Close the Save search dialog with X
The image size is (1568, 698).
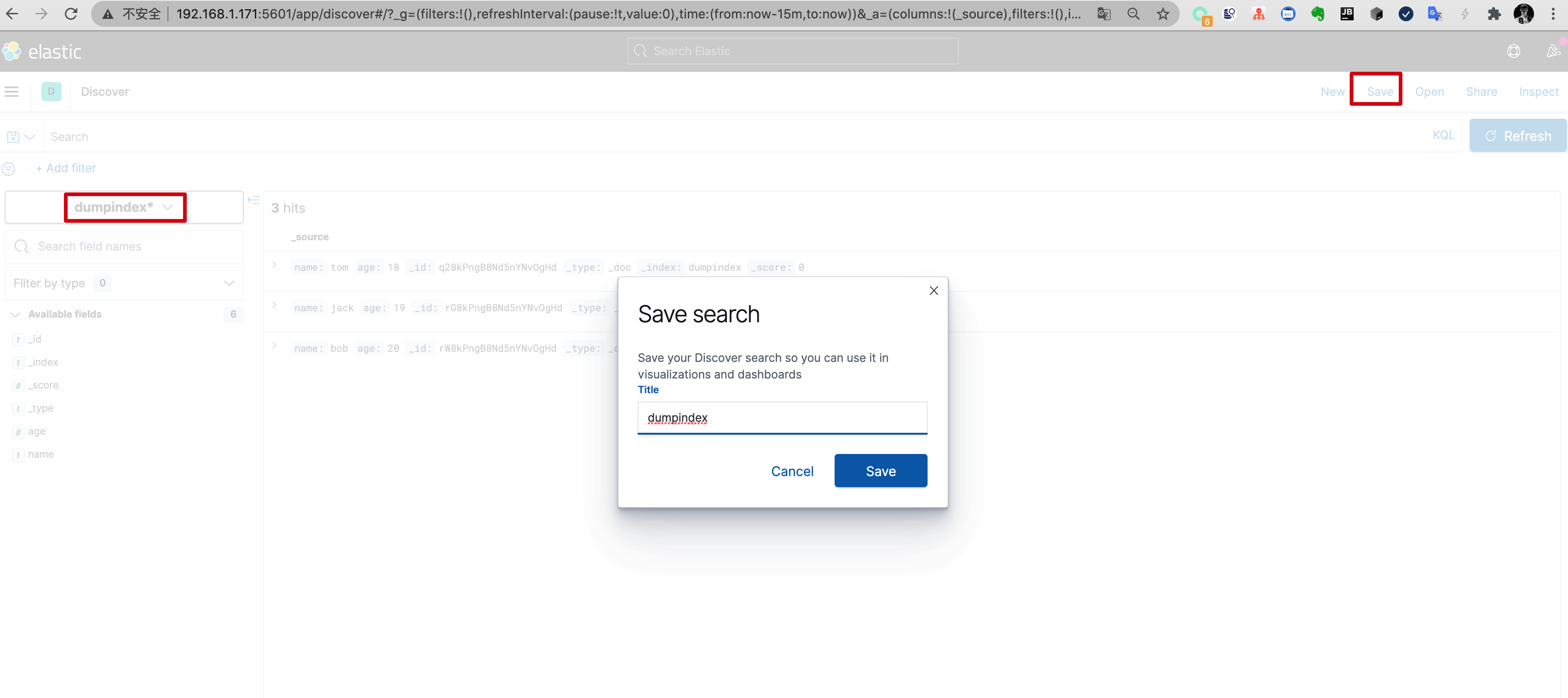click(934, 291)
